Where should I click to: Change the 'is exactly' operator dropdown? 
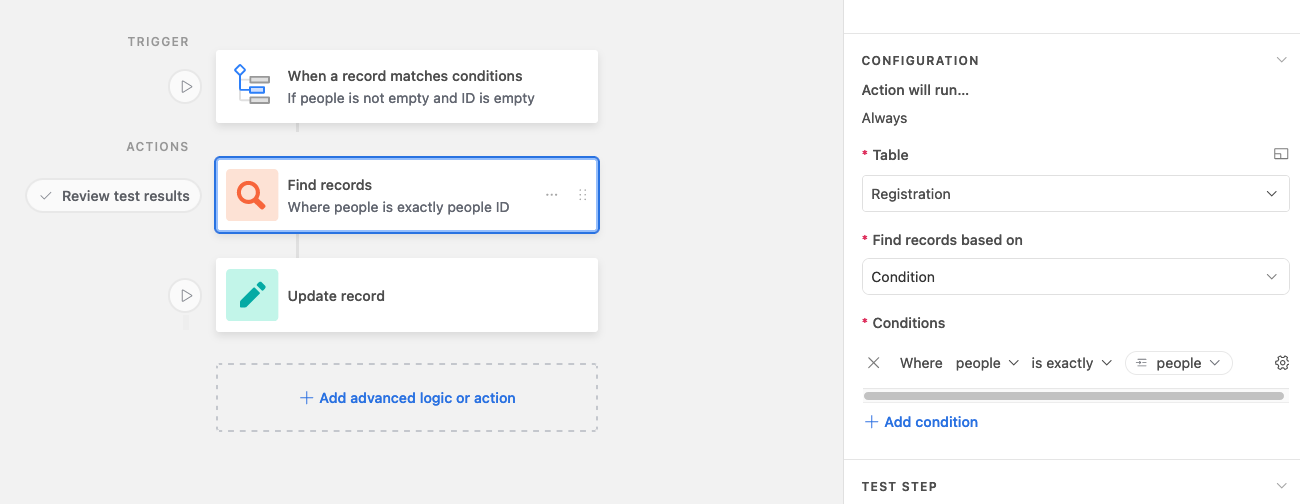(x=1072, y=363)
